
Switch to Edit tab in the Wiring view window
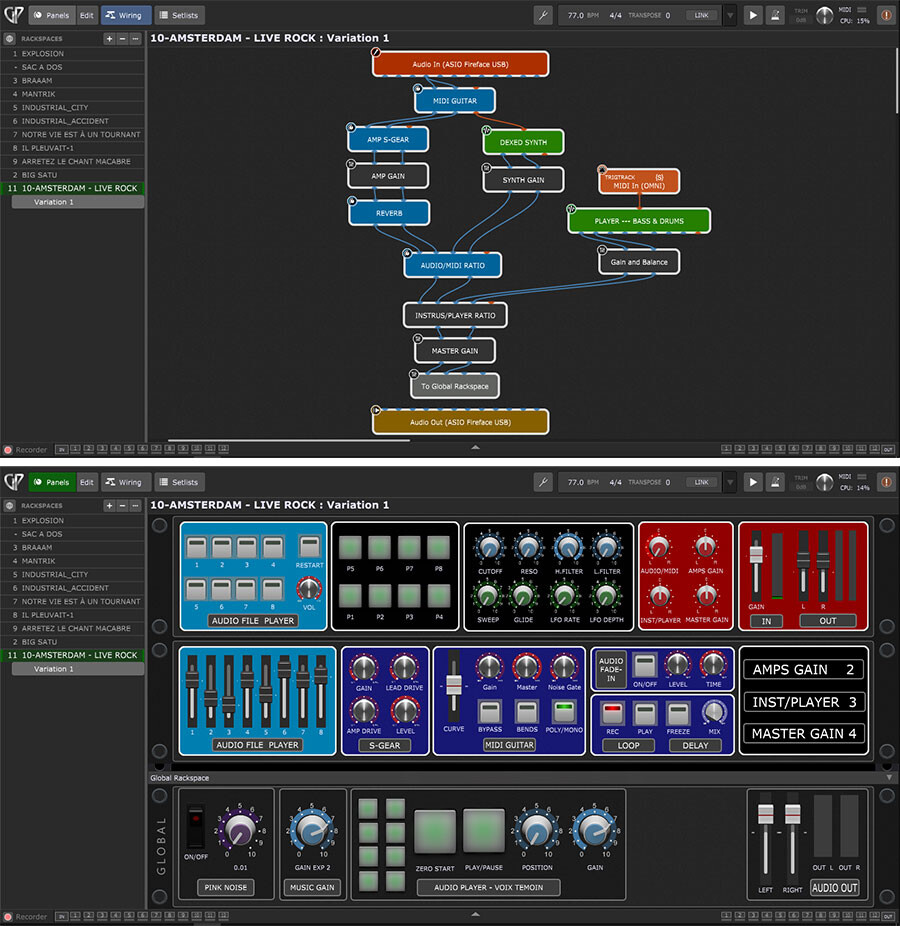tap(87, 15)
